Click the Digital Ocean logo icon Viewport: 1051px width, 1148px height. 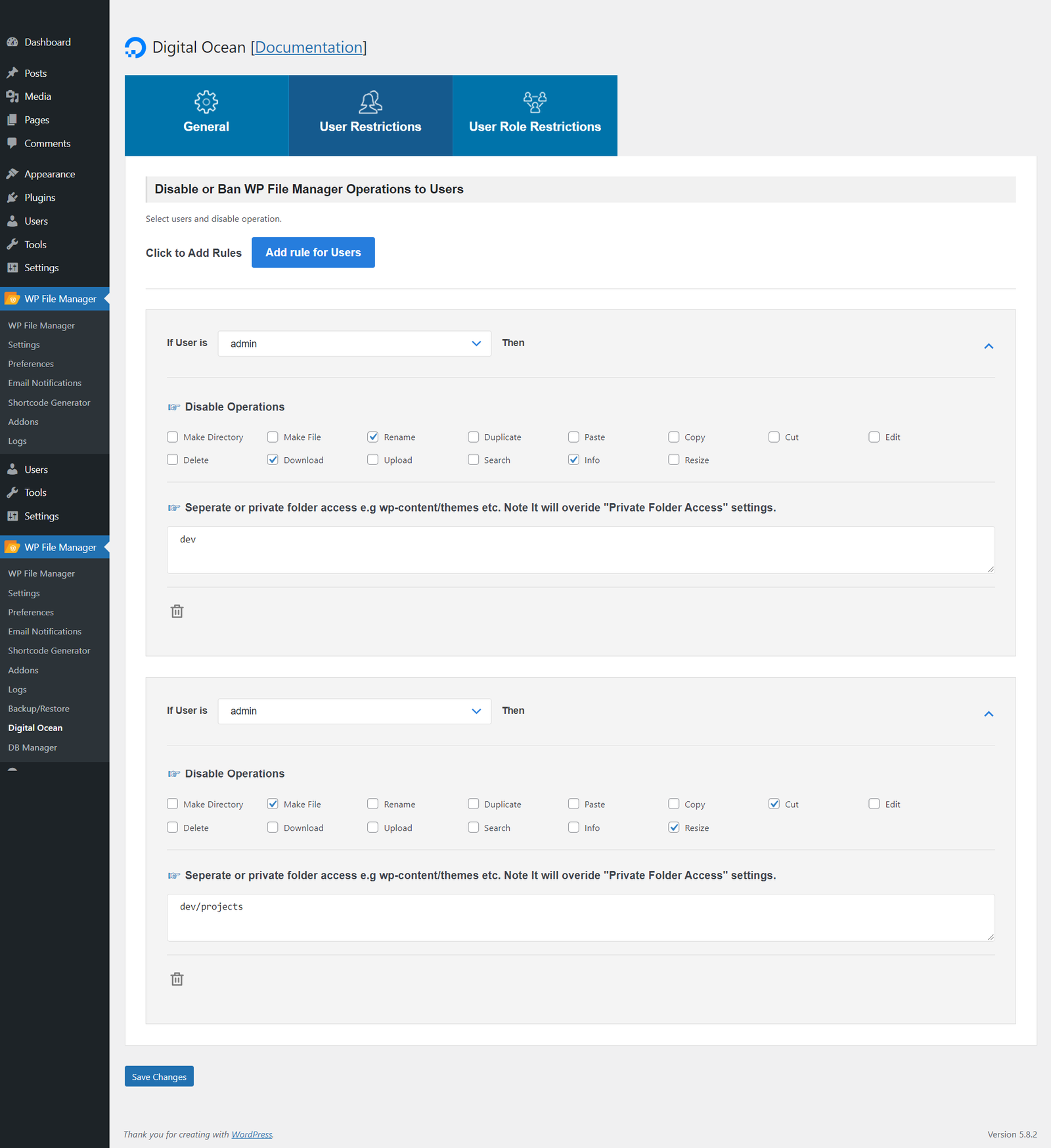pyautogui.click(x=135, y=47)
